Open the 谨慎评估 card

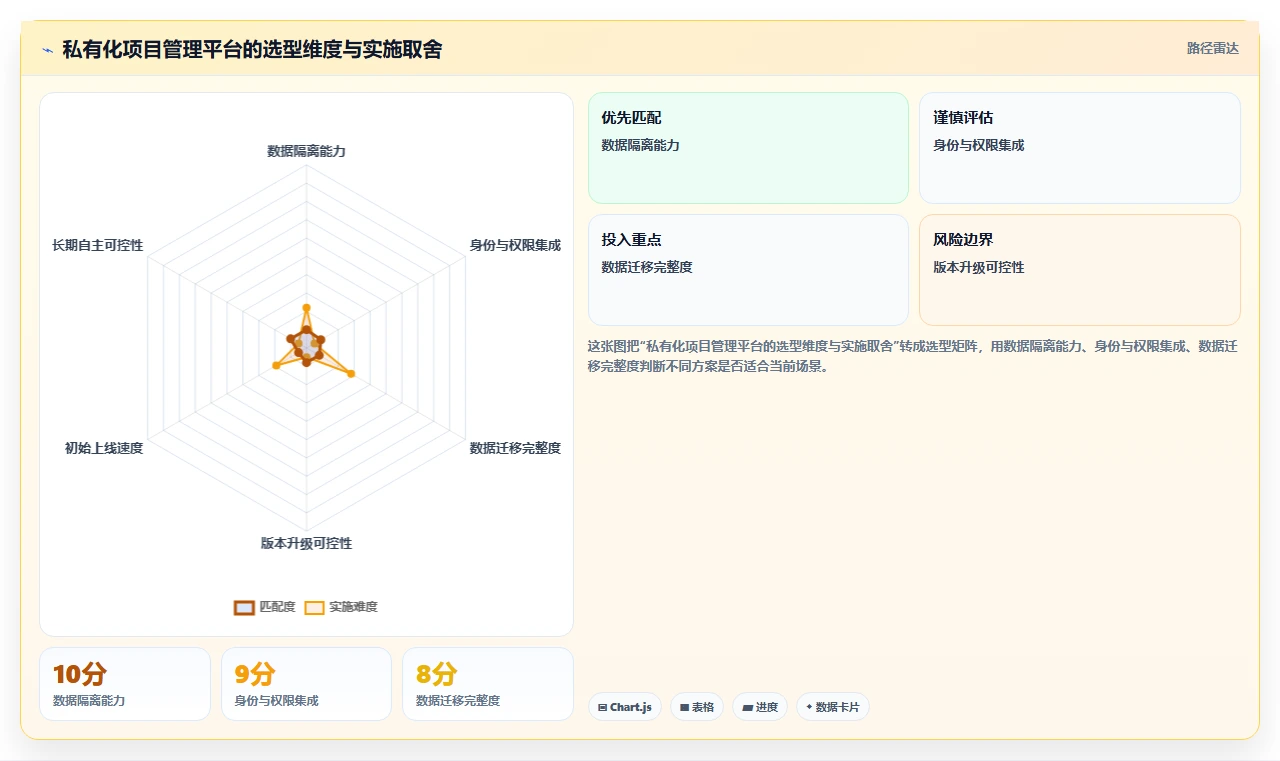tap(1080, 148)
